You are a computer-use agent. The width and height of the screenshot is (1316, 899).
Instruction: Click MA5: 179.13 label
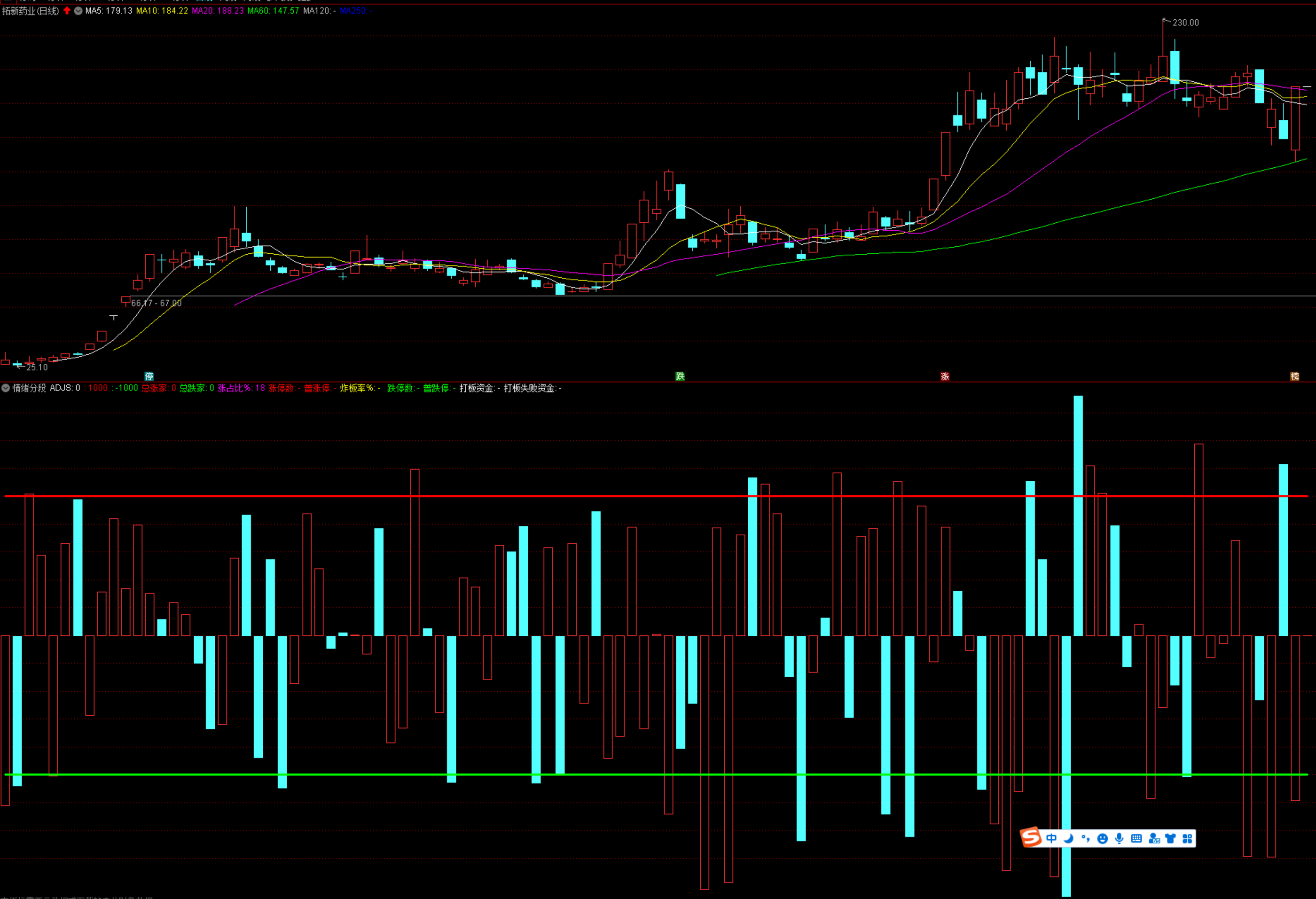click(x=109, y=11)
